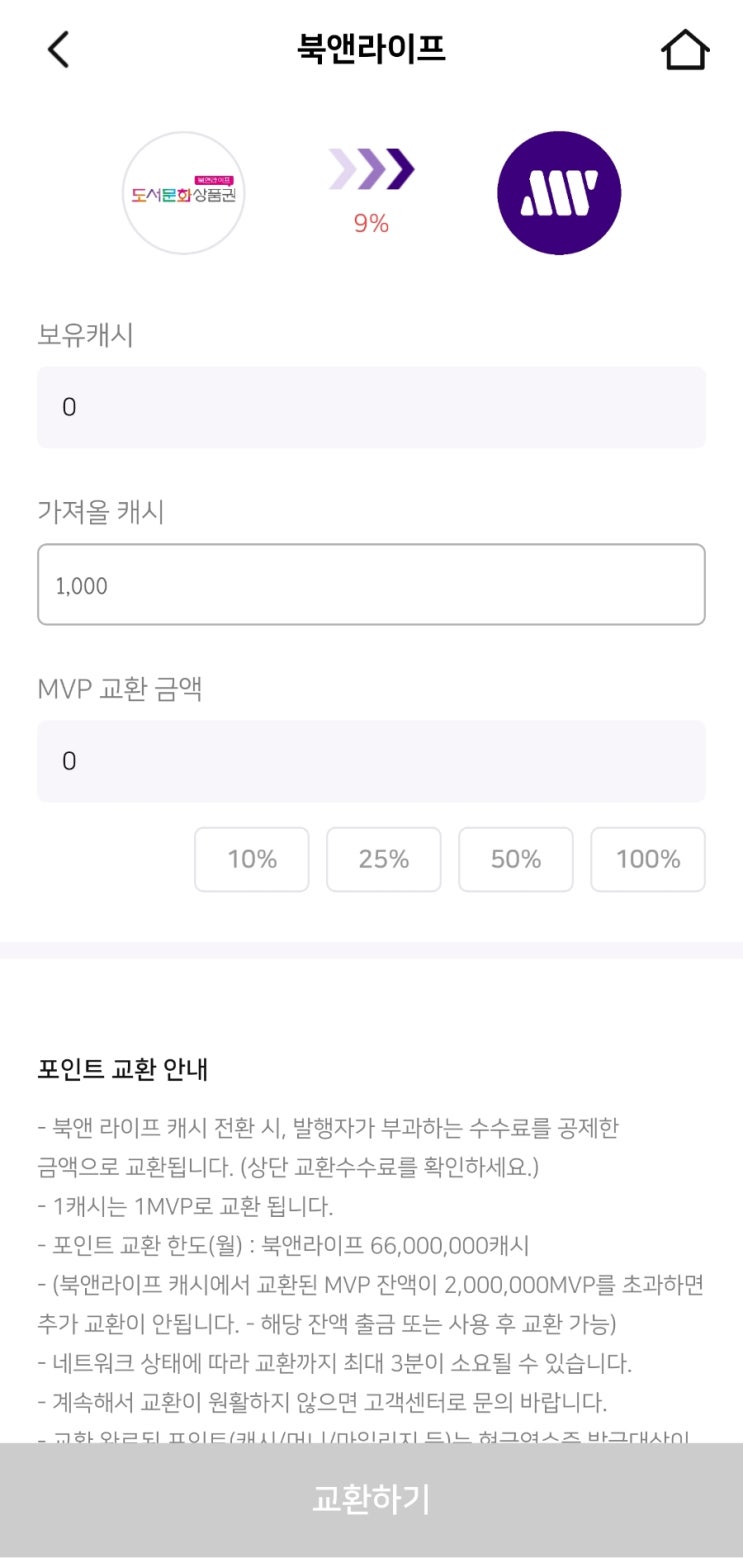The width and height of the screenshot is (743, 1558).
Task: Click the 보유캐시 balance field
Action: pos(371,407)
